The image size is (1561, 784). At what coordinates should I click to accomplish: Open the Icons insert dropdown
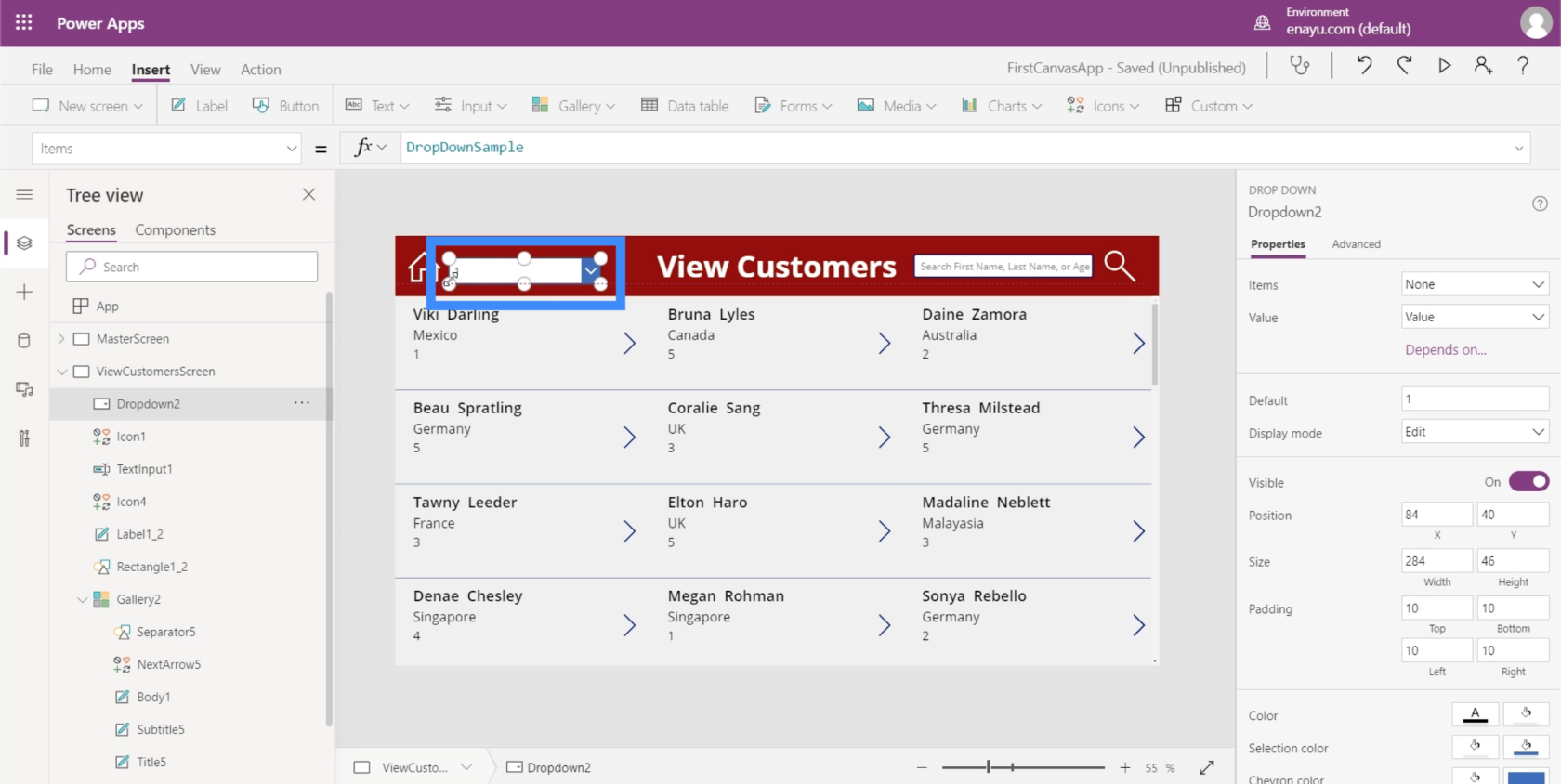tap(1103, 106)
